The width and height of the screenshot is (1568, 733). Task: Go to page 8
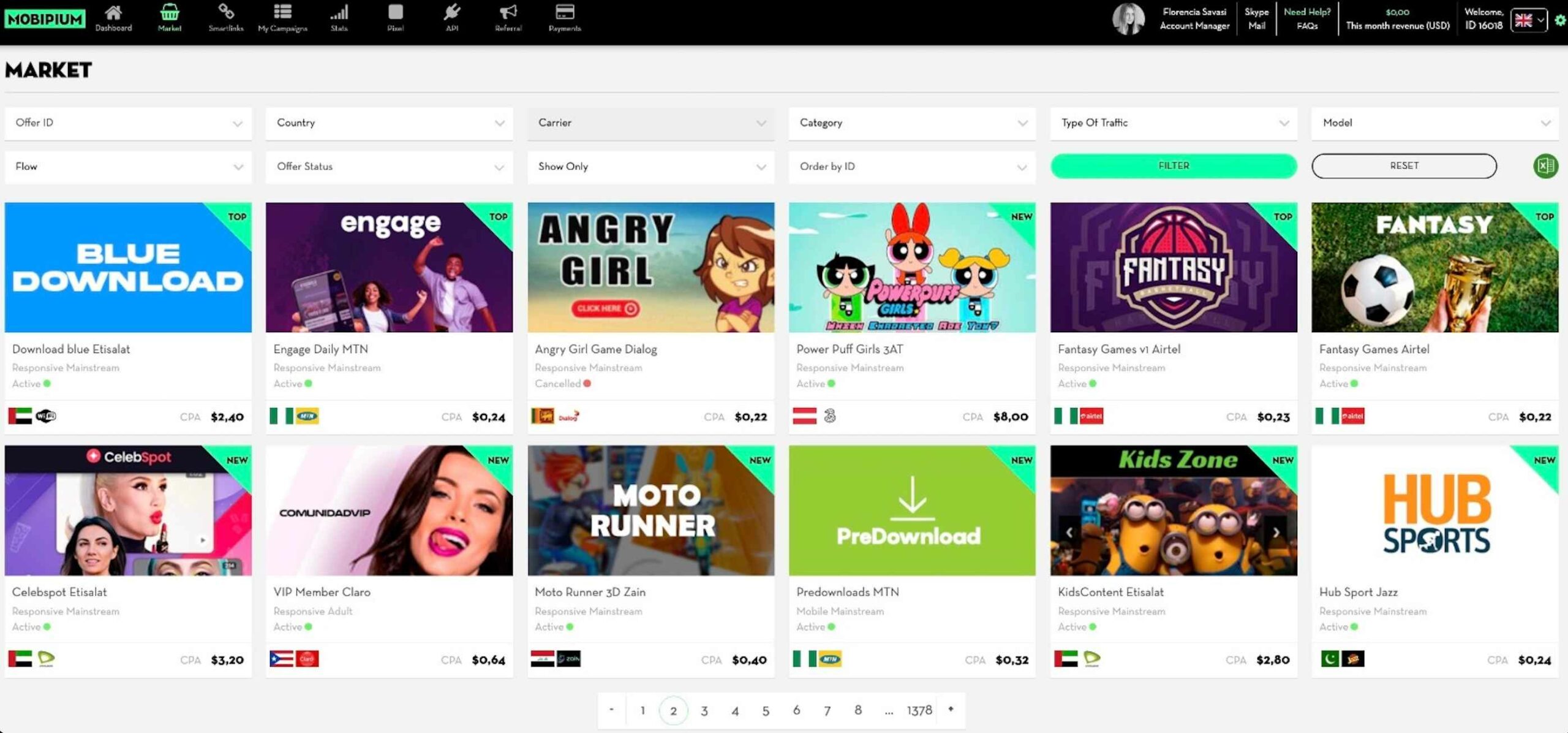[x=858, y=710]
